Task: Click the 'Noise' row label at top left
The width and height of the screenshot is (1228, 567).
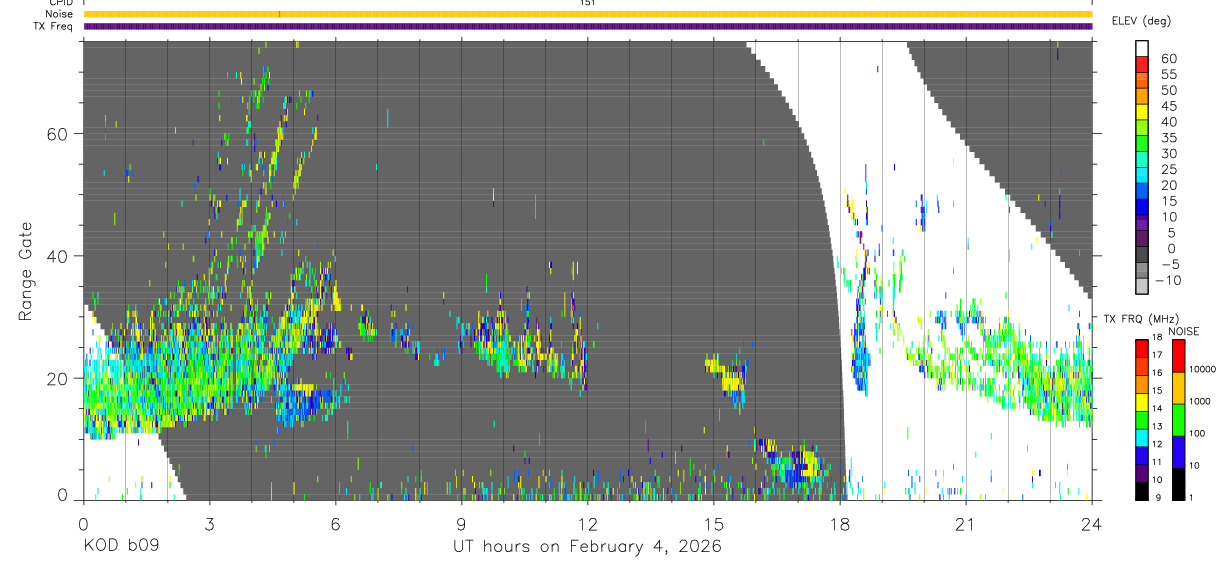Action: 59,14
